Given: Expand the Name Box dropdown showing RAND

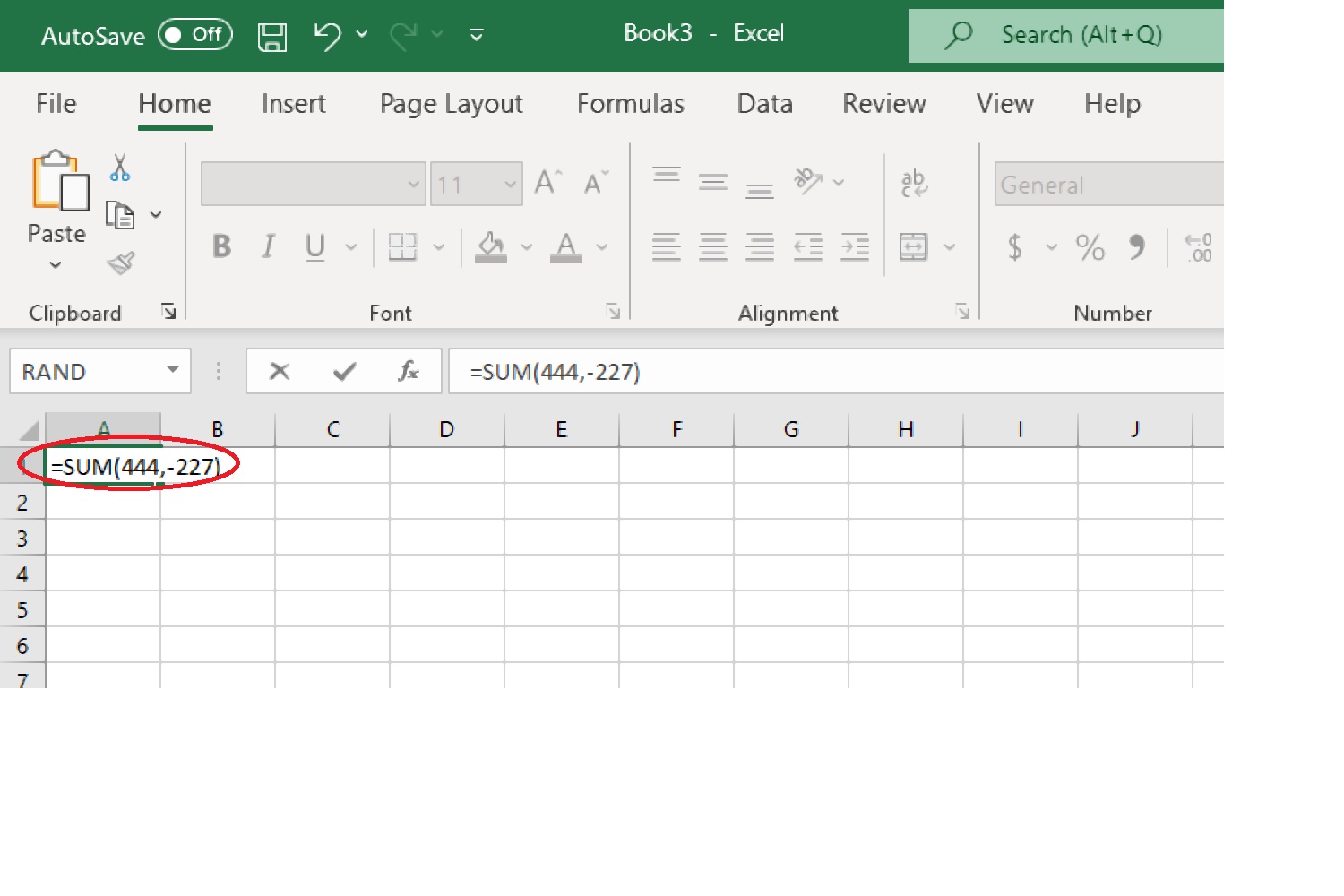Looking at the screenshot, I should pos(173,370).
